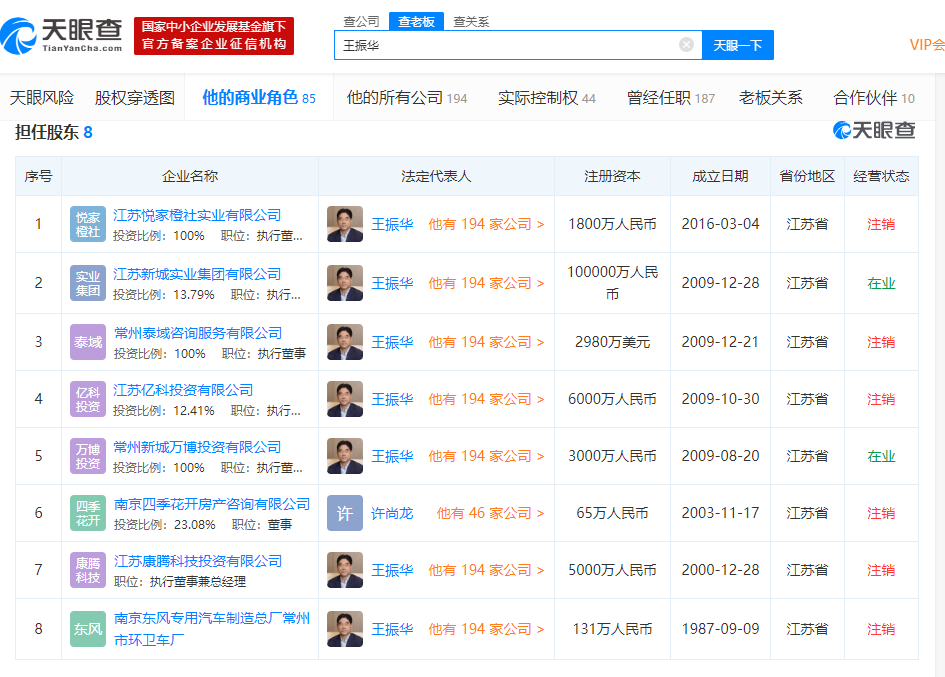Open the 实业集团 company logo badge
This screenshot has width=945, height=677.
(x=88, y=283)
